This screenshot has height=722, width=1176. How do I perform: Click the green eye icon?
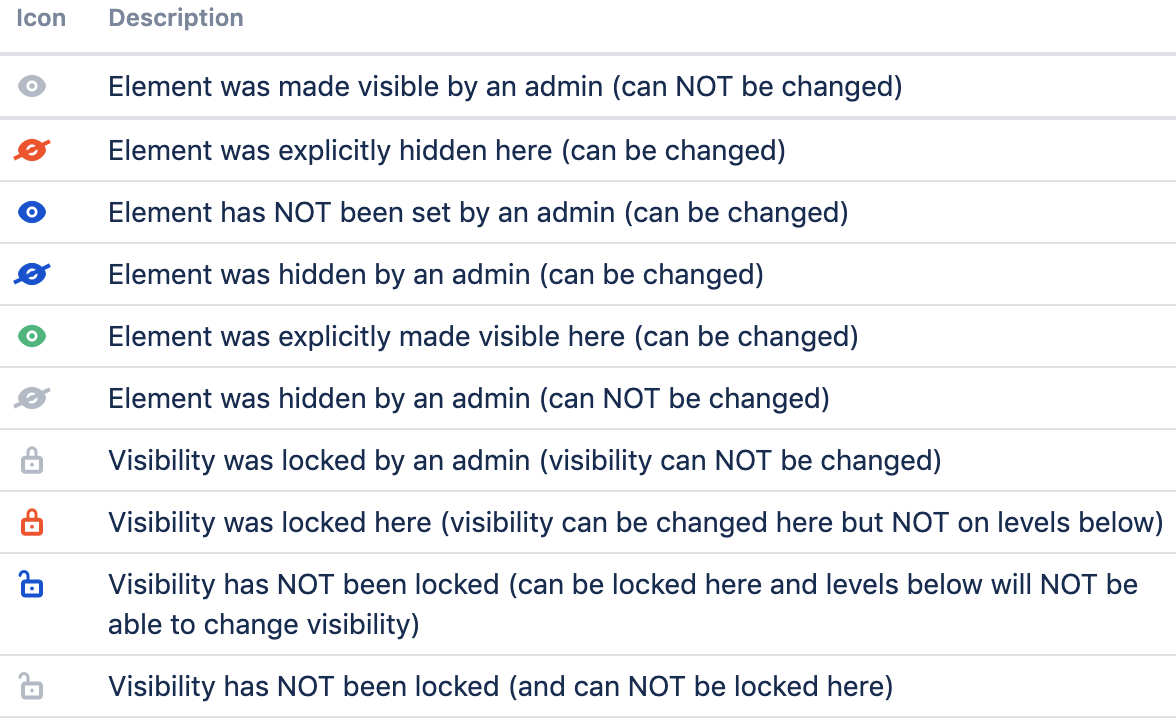pos(32,337)
